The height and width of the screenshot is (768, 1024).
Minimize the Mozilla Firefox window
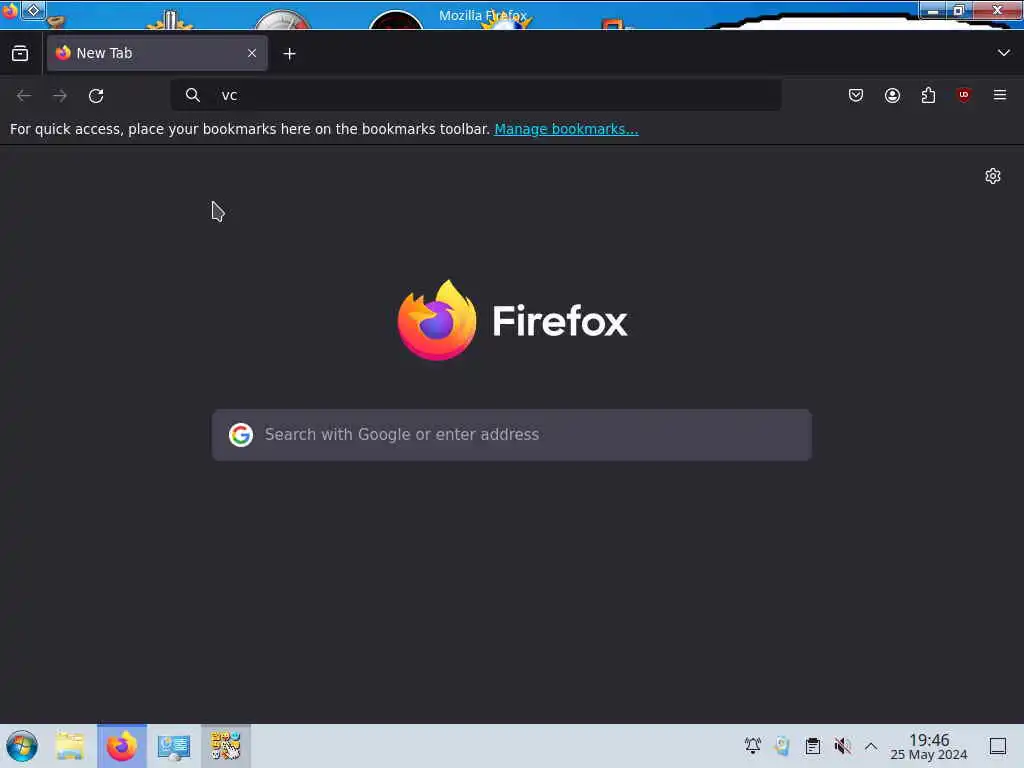[934, 10]
